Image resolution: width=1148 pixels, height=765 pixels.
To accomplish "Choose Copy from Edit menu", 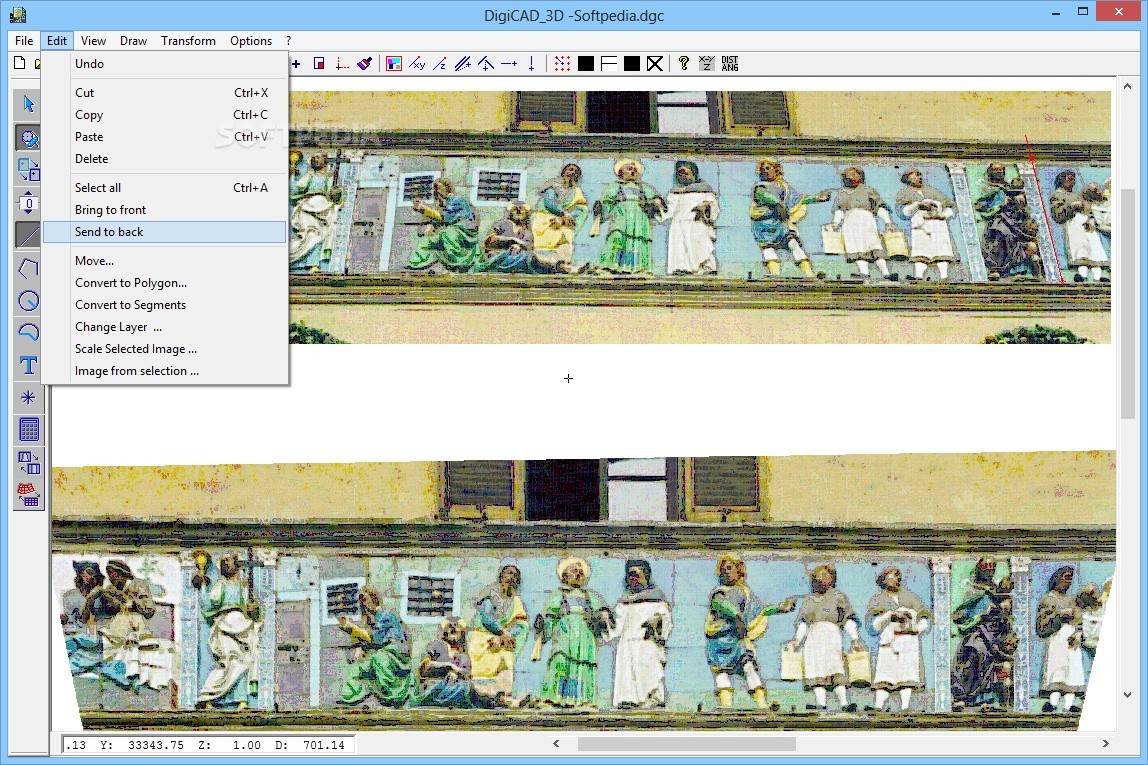I will 165,115.
